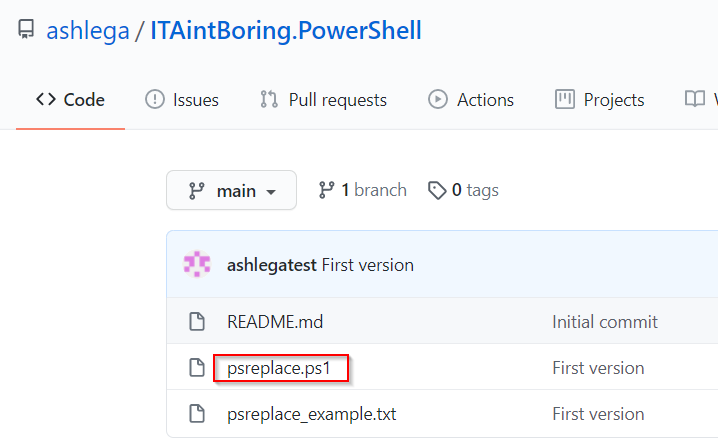Expand the main branch dropdown
The height and width of the screenshot is (441, 718).
click(231, 190)
